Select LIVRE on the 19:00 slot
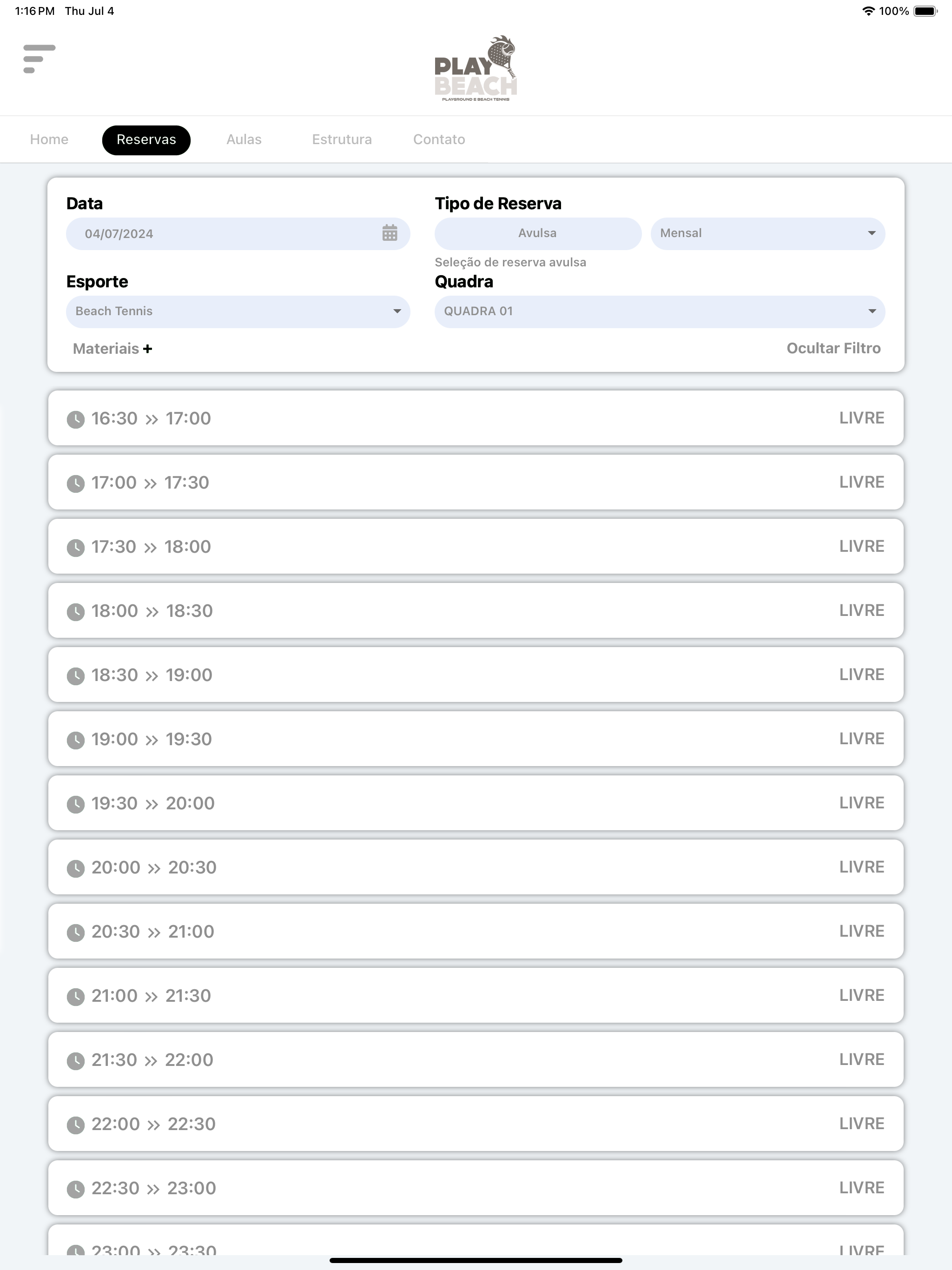The width and height of the screenshot is (952, 1270). (861, 738)
